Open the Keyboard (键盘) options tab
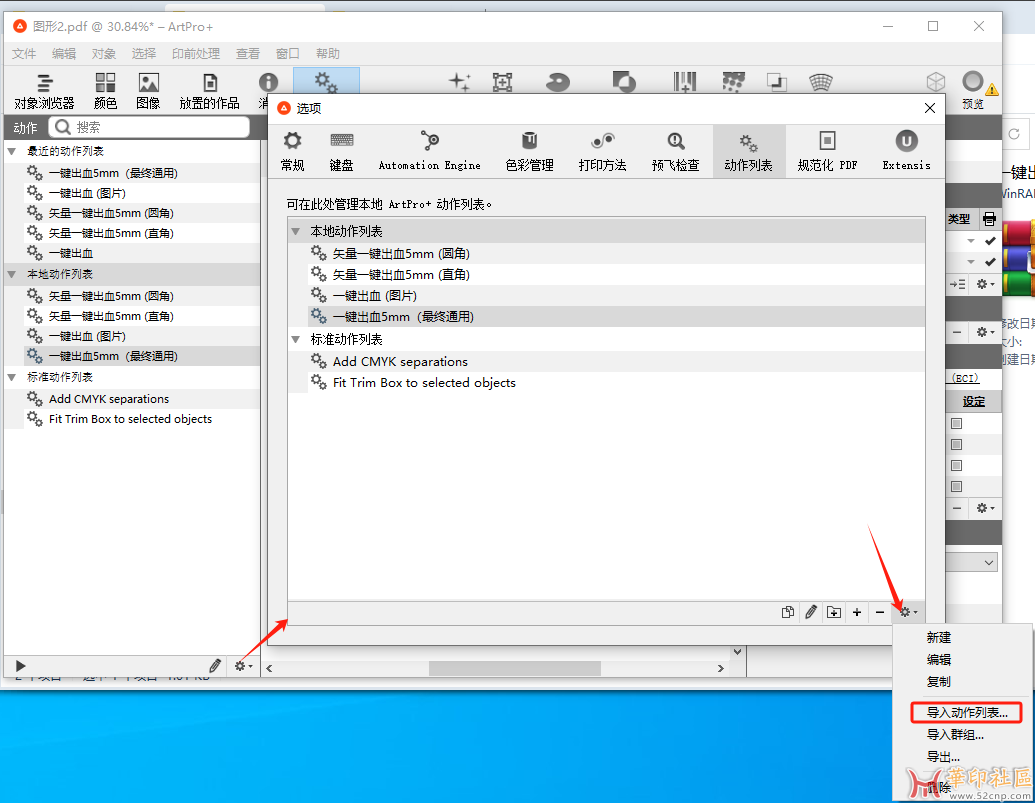This screenshot has width=1035, height=803. tap(341, 152)
